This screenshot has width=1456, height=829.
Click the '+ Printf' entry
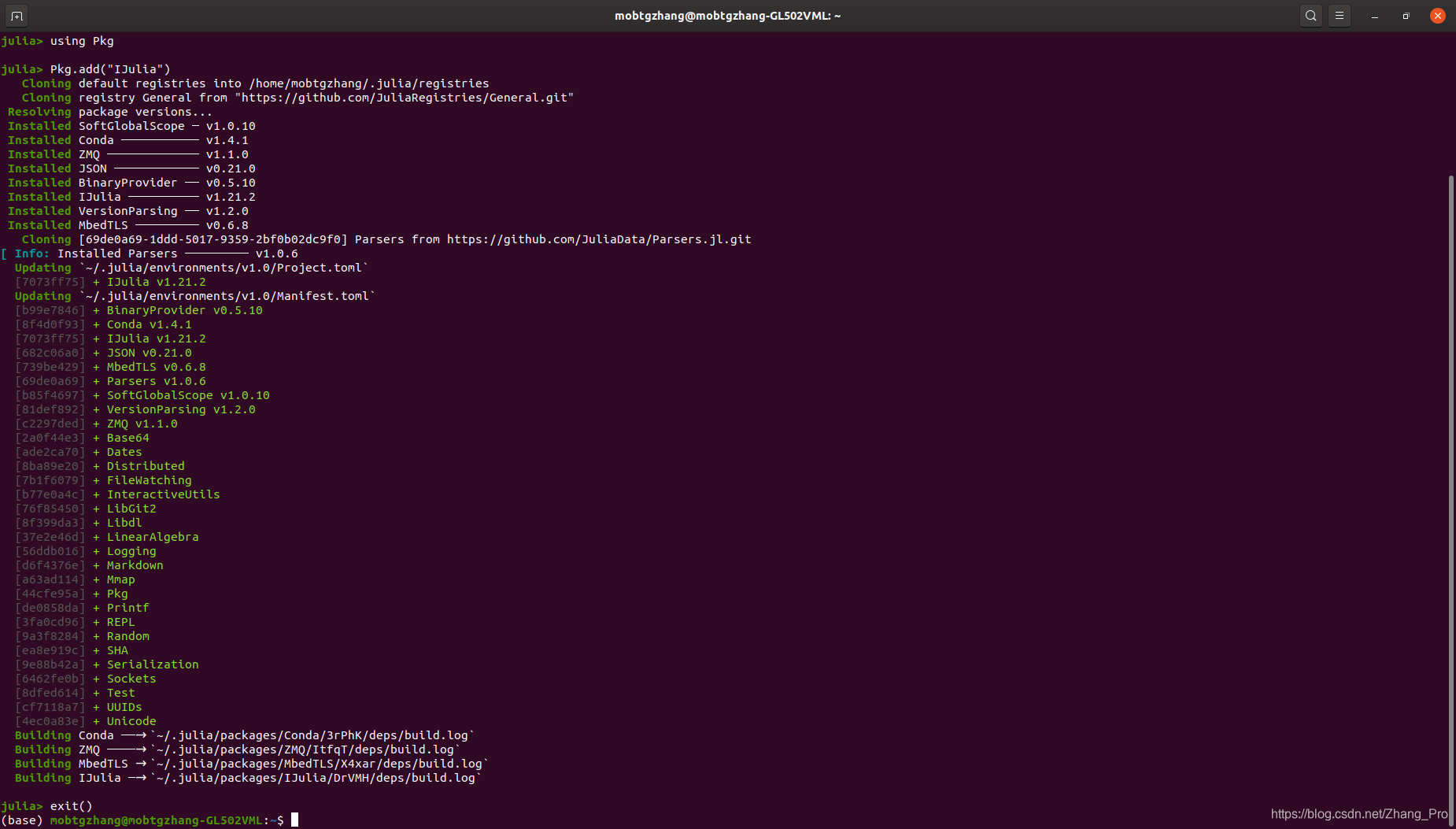point(121,608)
